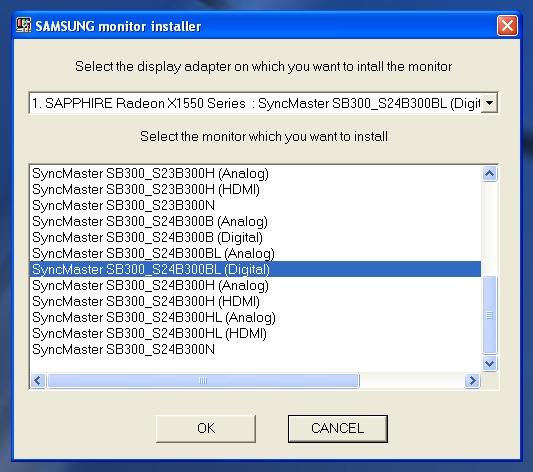Screen dimensions: 533x472
Task: Click the list's scroll down arrow
Action: click(489, 364)
